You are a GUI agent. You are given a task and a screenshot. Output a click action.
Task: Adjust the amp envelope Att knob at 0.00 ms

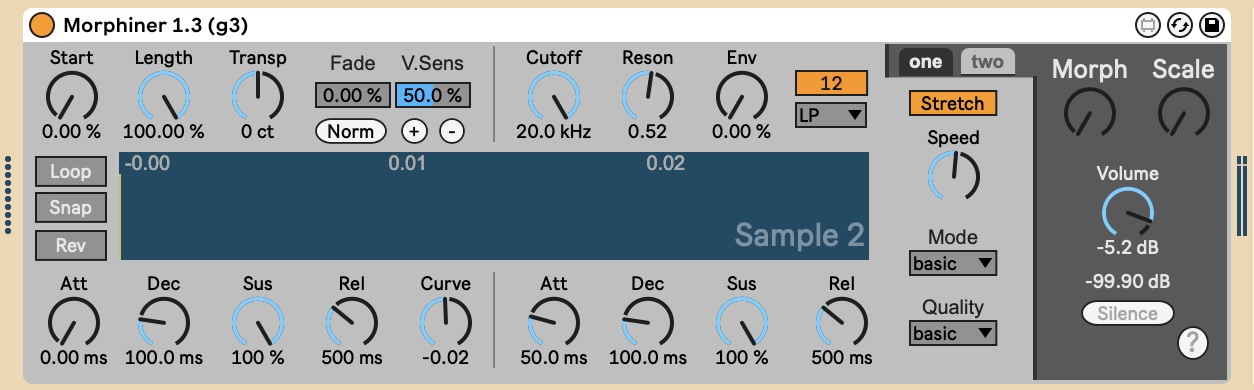click(x=74, y=322)
